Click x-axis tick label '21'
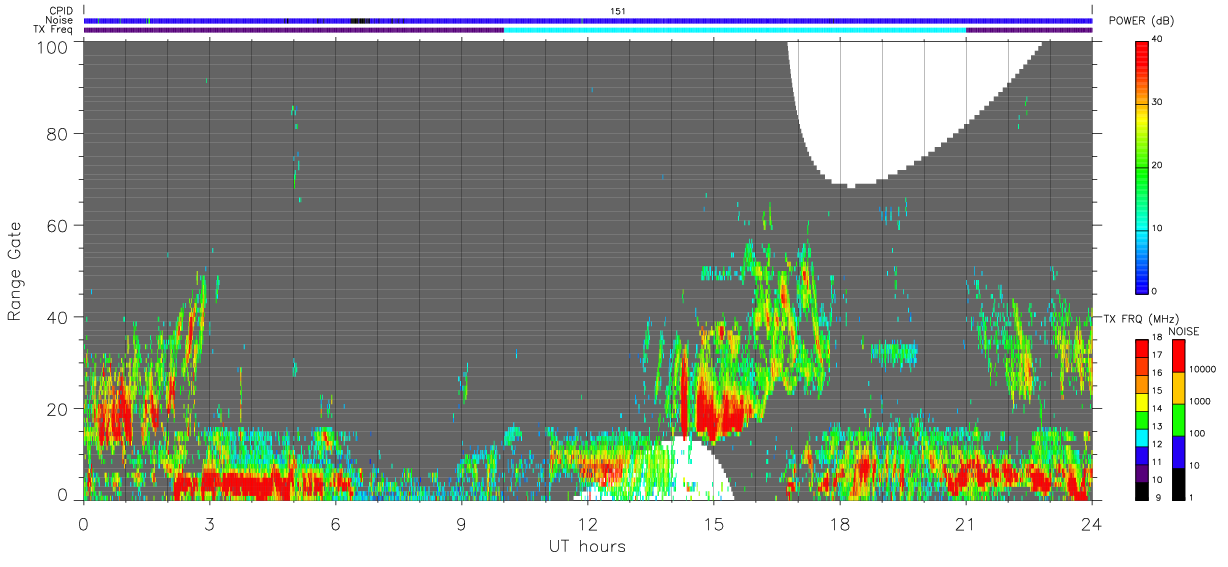1228x567 pixels. [965, 523]
